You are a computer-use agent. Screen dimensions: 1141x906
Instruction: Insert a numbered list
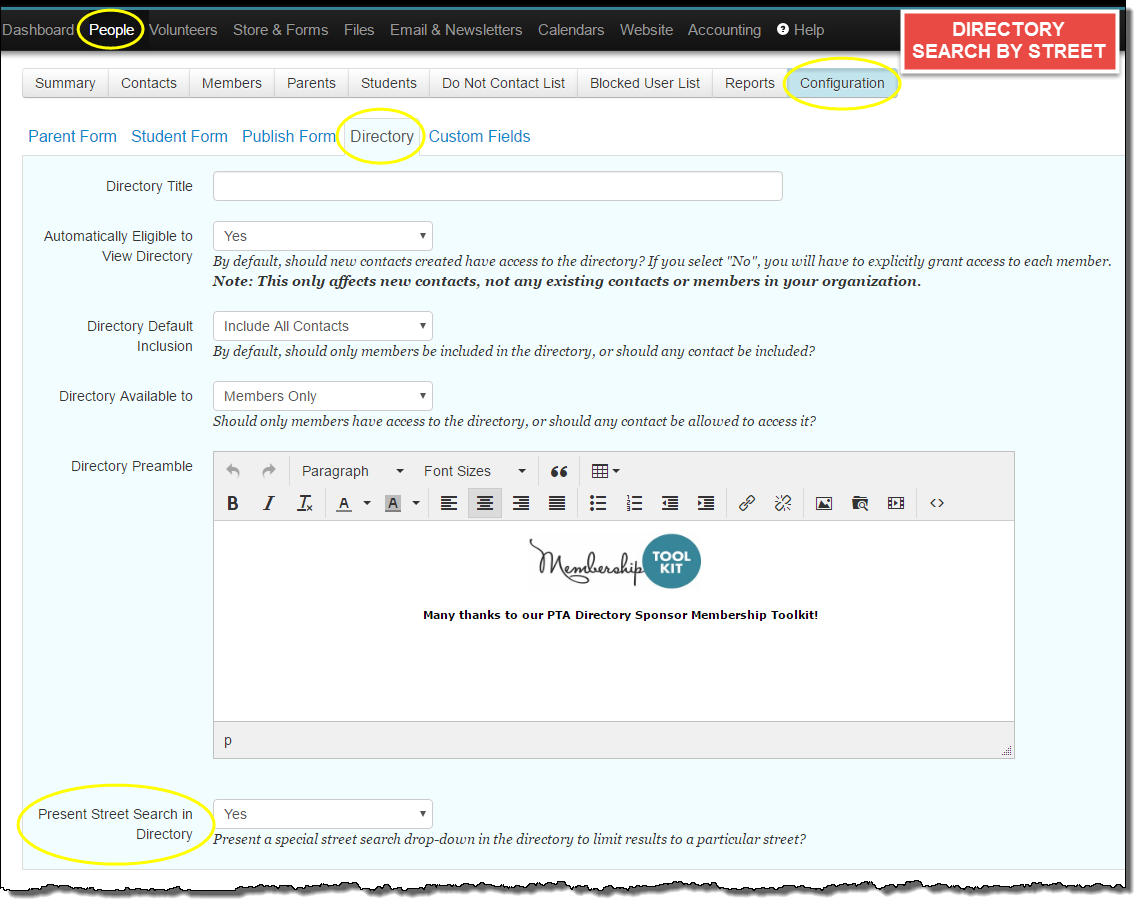tap(635, 503)
